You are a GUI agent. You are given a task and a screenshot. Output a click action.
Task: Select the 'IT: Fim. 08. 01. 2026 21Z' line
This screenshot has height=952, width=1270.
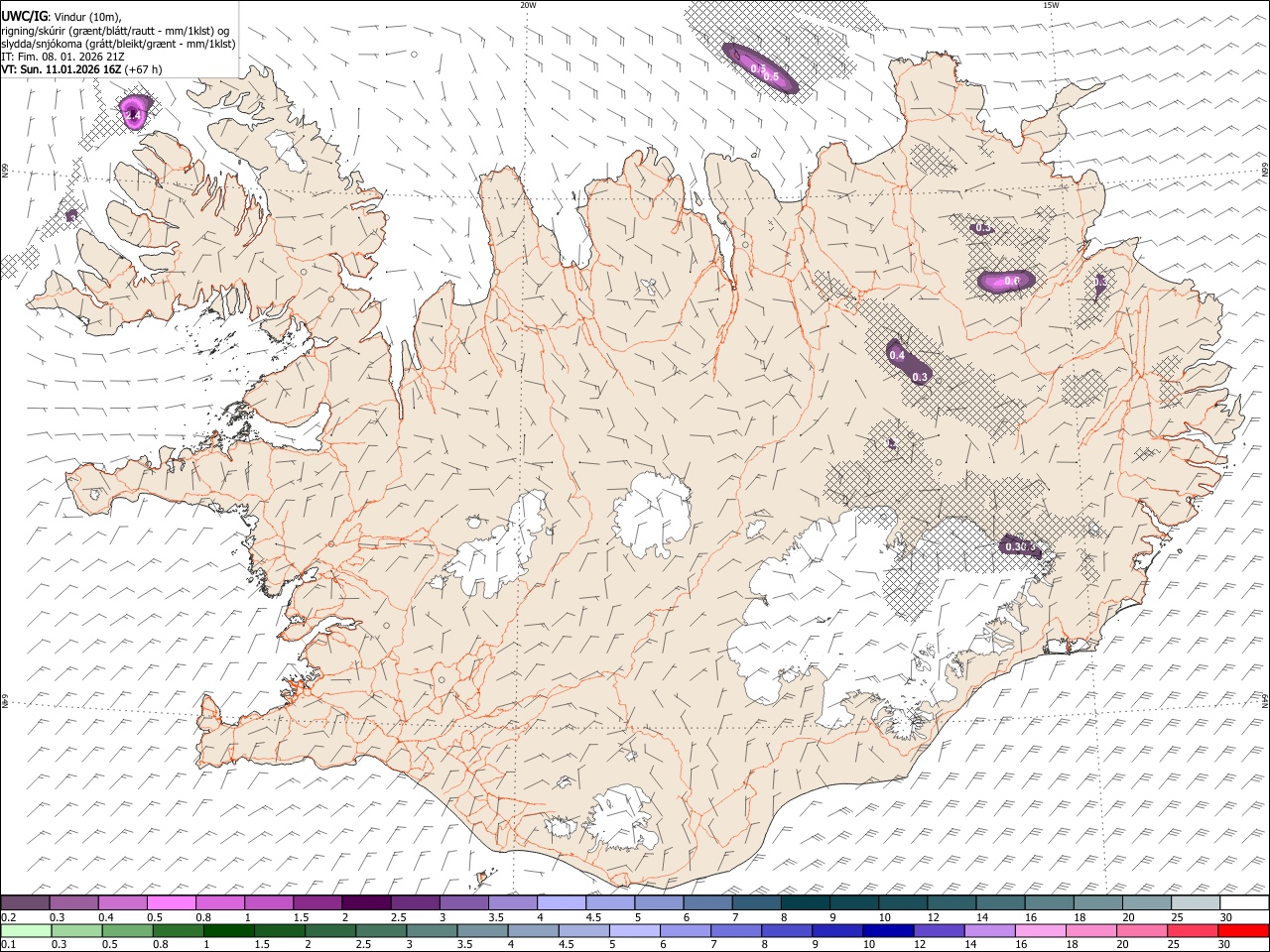(x=63, y=57)
